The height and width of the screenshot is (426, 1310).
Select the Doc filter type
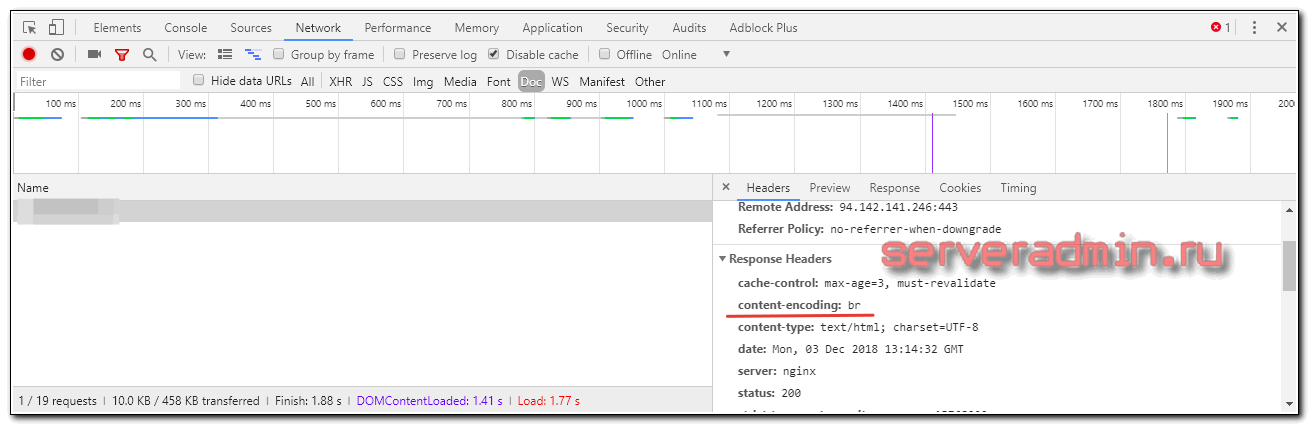pos(531,82)
